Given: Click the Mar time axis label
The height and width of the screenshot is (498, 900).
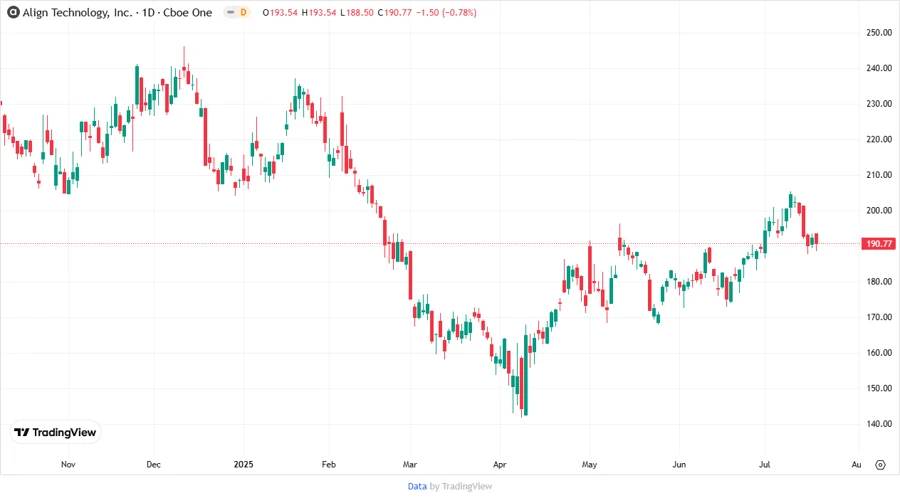Looking at the screenshot, I should [410, 464].
